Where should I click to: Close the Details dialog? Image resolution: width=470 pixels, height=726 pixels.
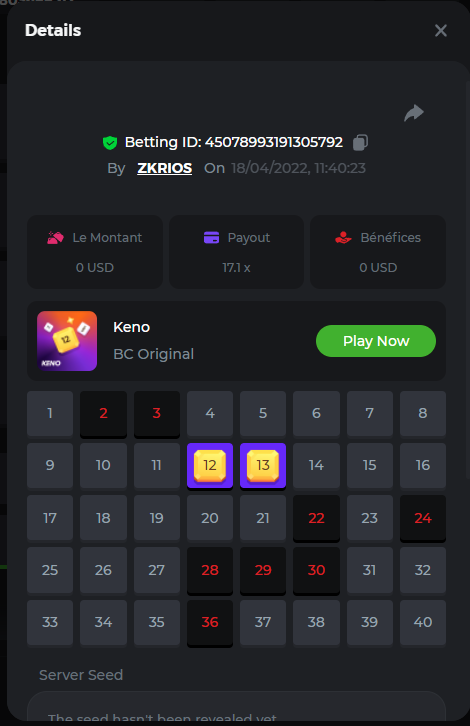coord(441,31)
